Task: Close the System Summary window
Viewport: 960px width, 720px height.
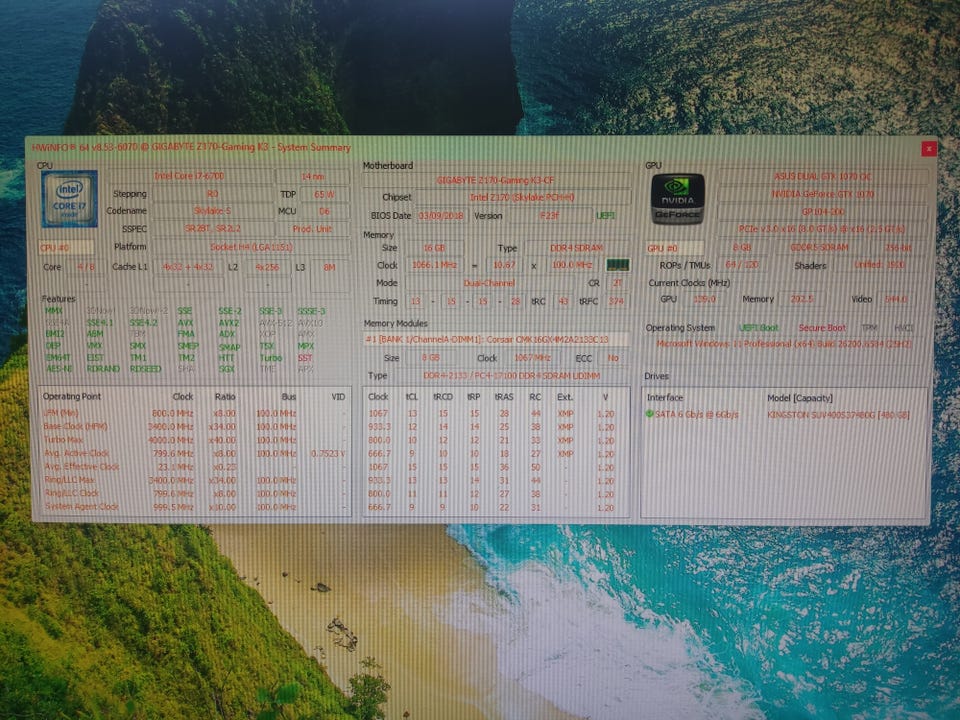Action: pos(929,148)
